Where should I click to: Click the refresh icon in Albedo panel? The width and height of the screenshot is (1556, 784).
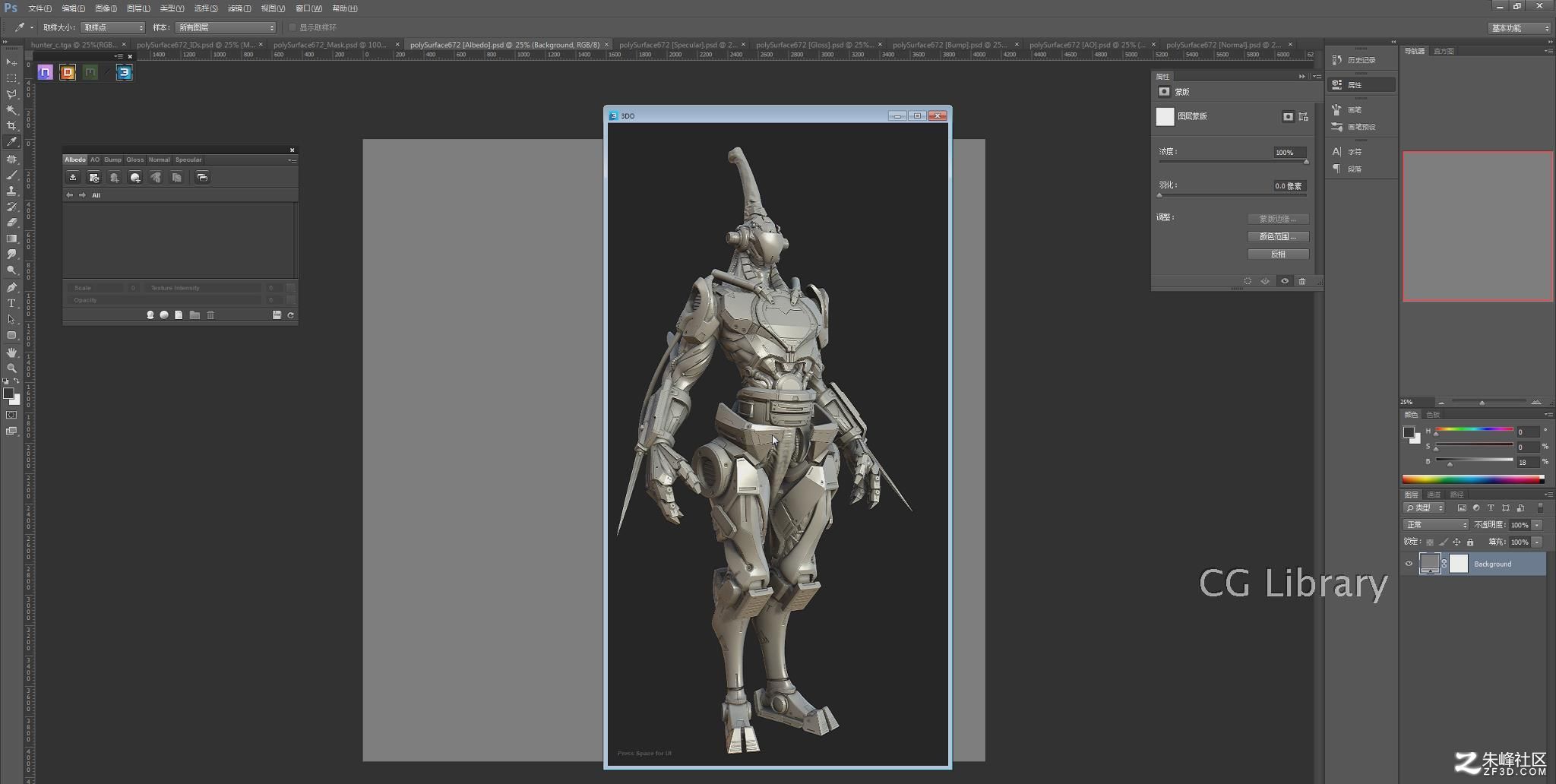pyautogui.click(x=290, y=315)
